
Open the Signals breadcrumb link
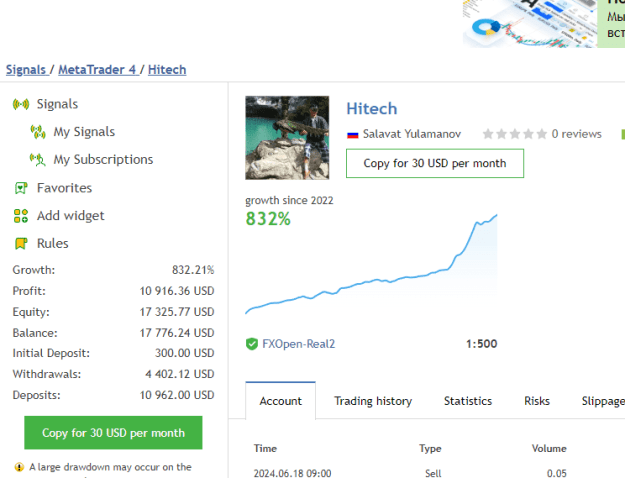tap(26, 70)
